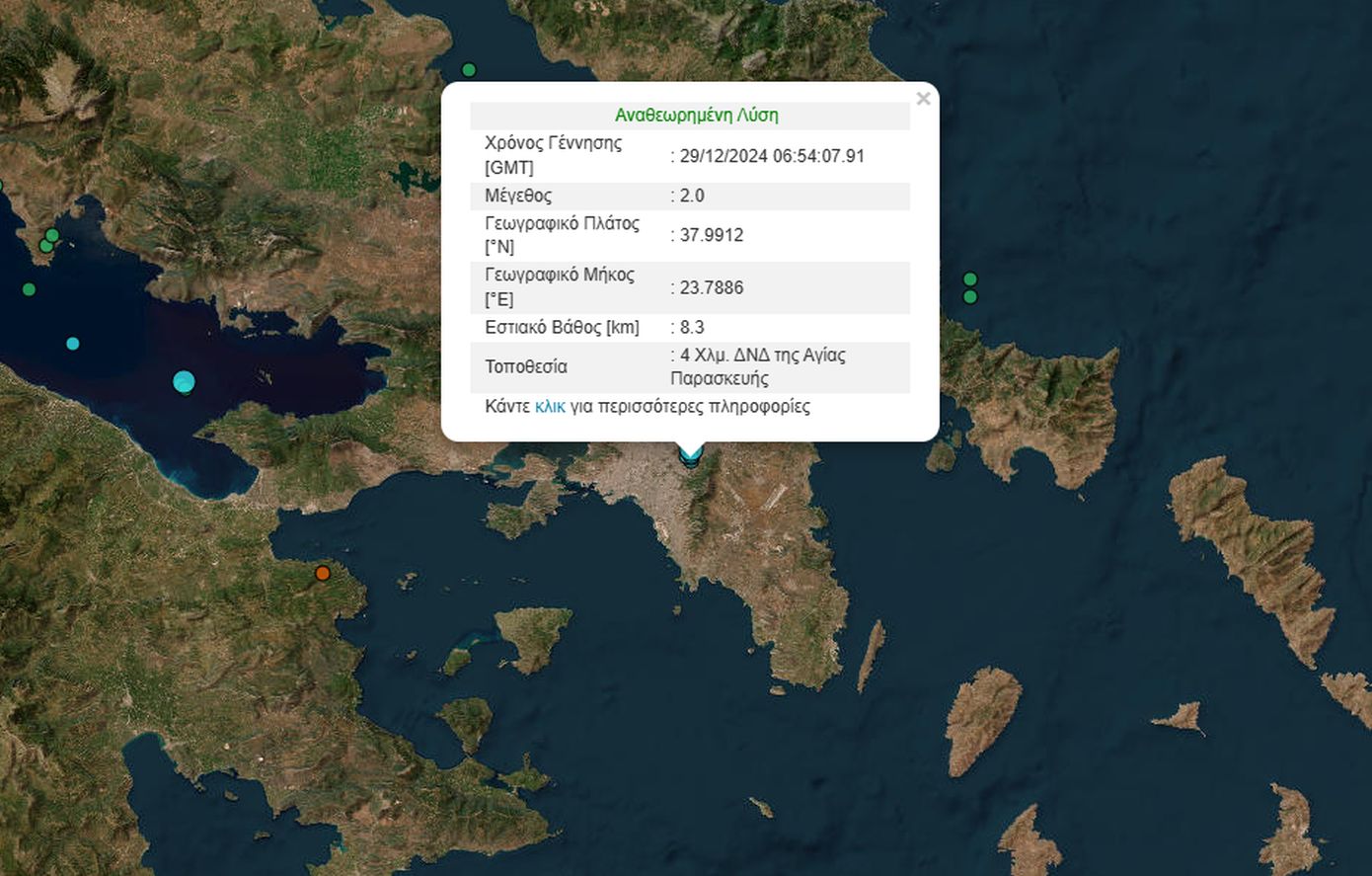Click the origin time value 29/12/2024 06:54:07.91
Screen dimensions: 1372x876
point(772,156)
